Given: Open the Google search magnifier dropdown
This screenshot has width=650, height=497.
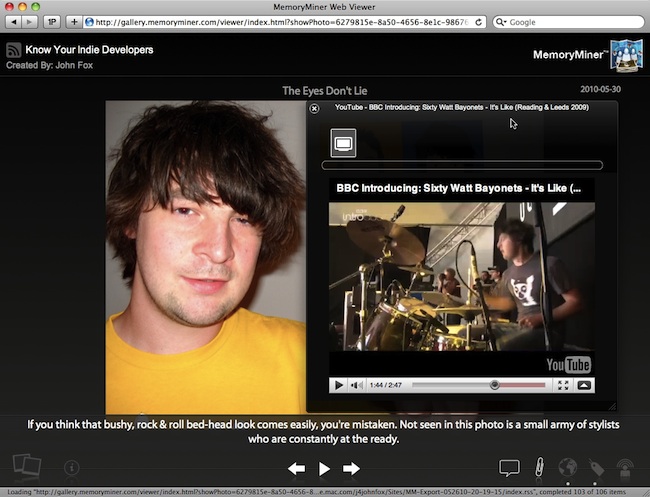Looking at the screenshot, I should coord(501,22).
